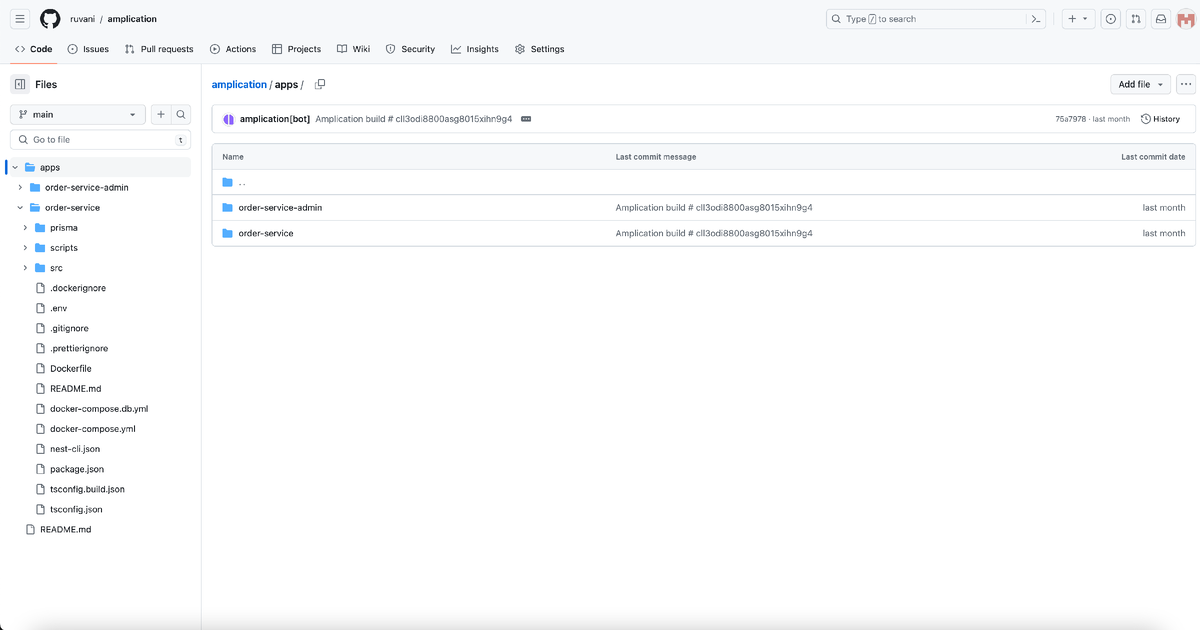Open the Settings tab
Screen dimensions: 1200x630
(x=540, y=49)
